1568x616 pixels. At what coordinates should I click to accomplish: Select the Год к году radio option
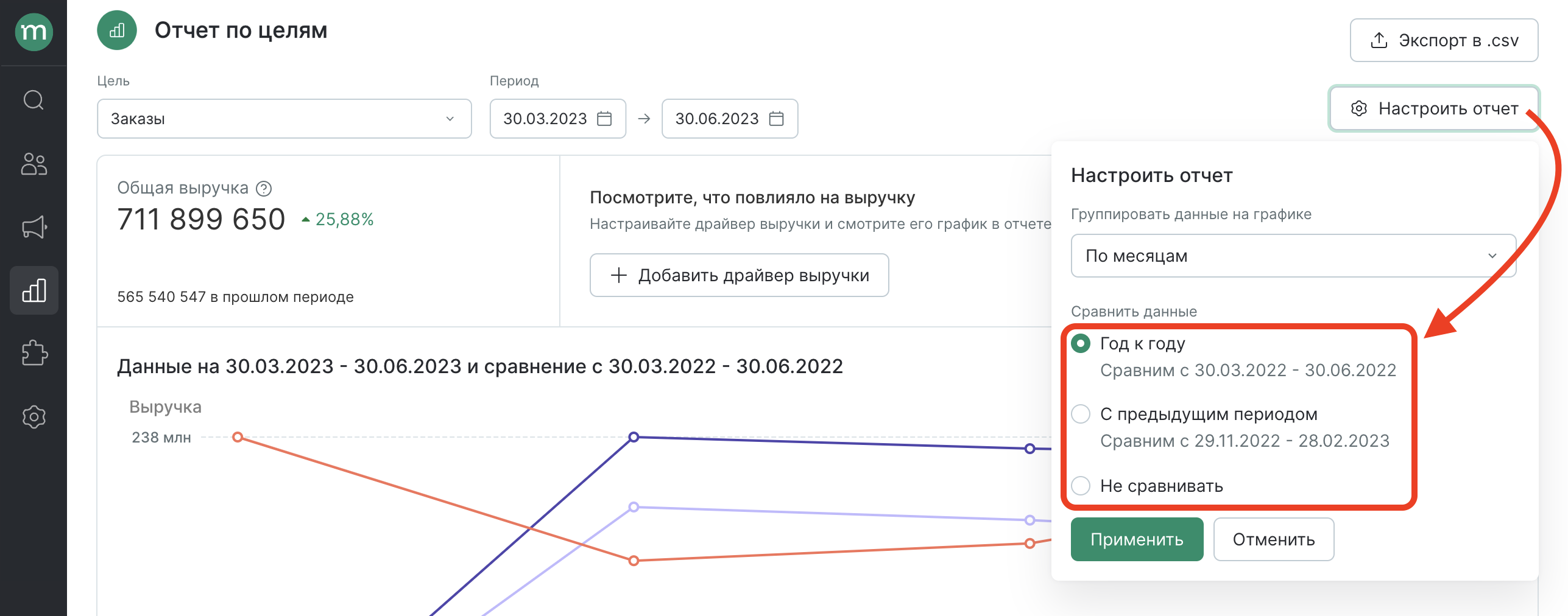(x=1081, y=344)
